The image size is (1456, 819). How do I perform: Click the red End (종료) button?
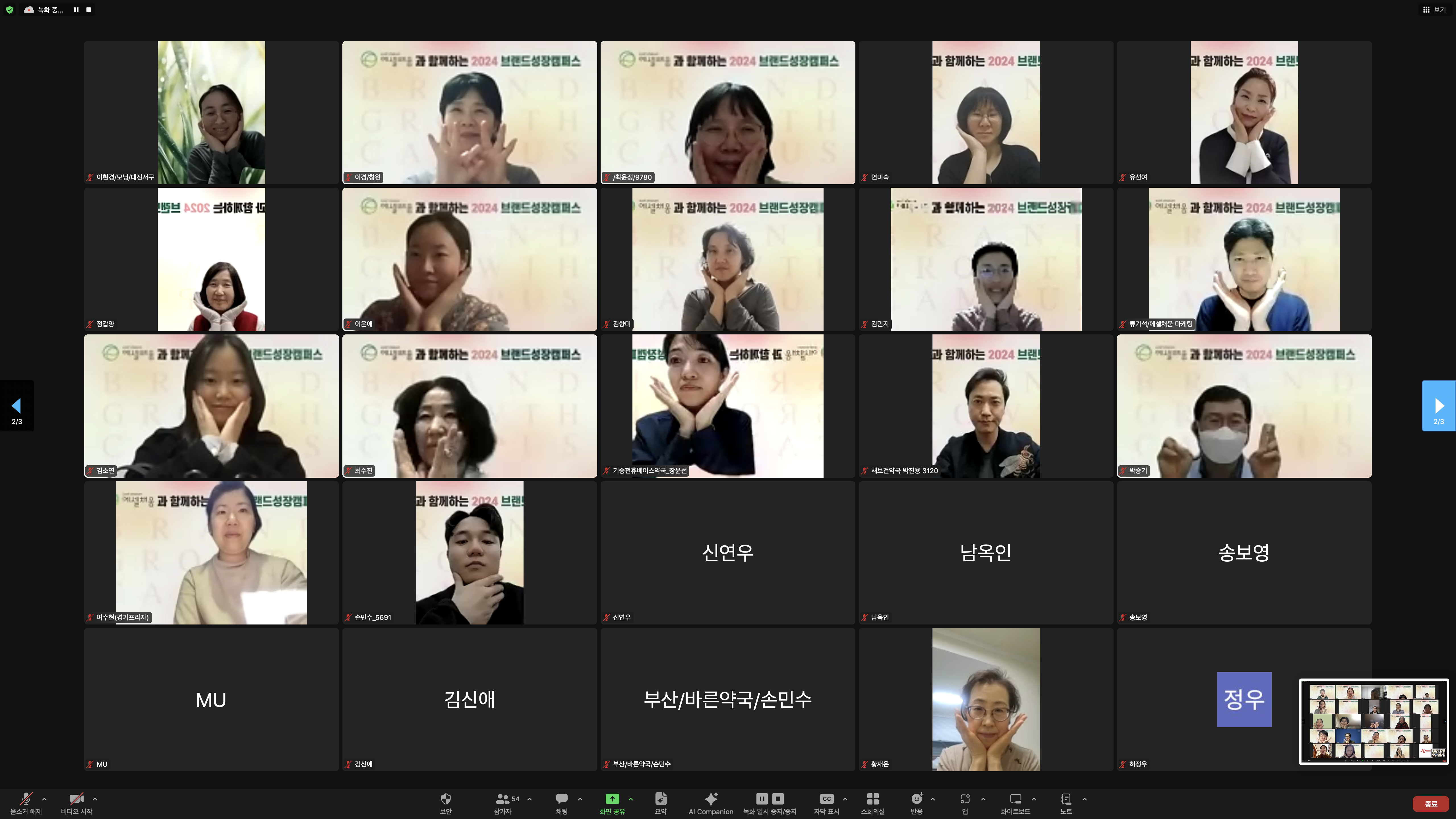coord(1431,803)
